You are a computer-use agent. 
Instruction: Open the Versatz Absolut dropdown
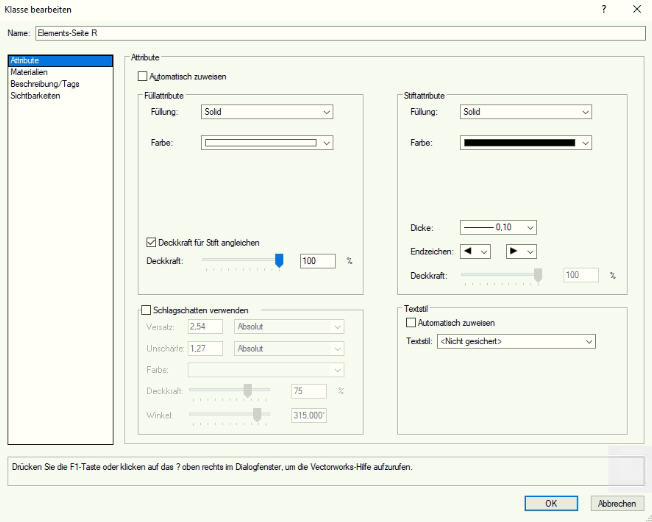click(289, 327)
